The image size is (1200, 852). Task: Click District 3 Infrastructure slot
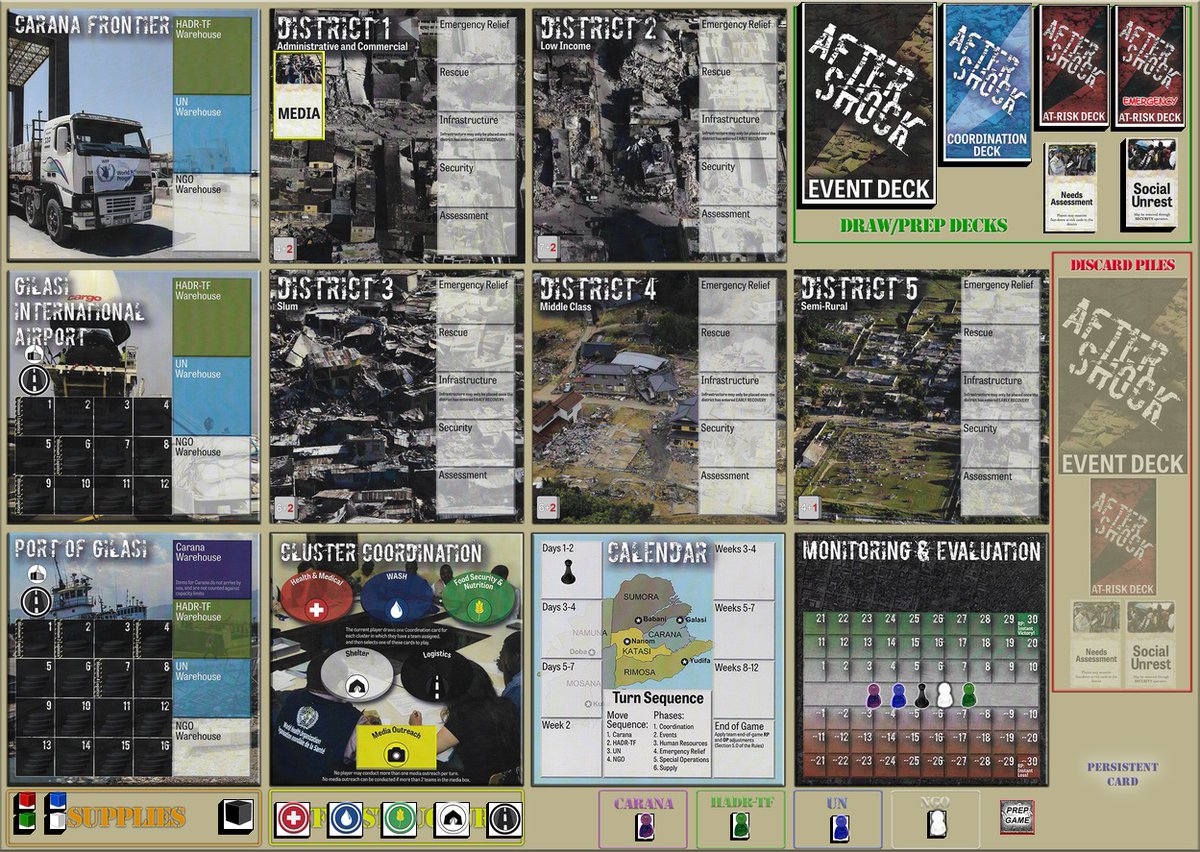tap(478, 394)
